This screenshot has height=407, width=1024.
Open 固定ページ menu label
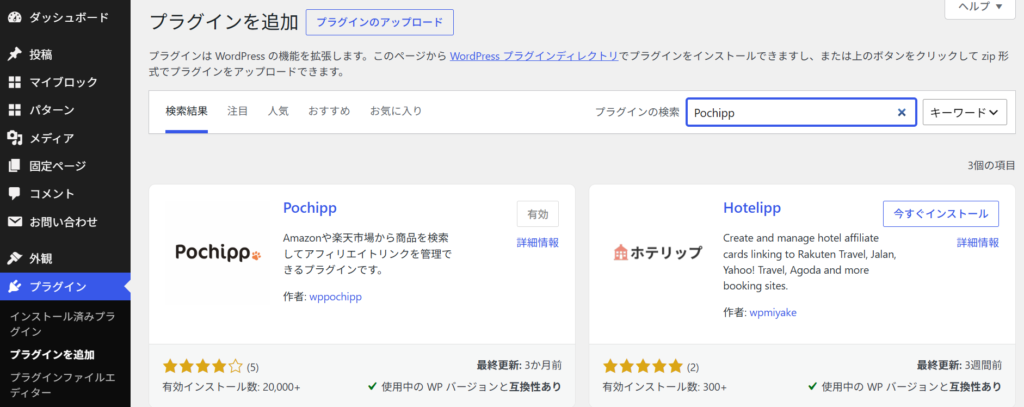(x=57, y=166)
